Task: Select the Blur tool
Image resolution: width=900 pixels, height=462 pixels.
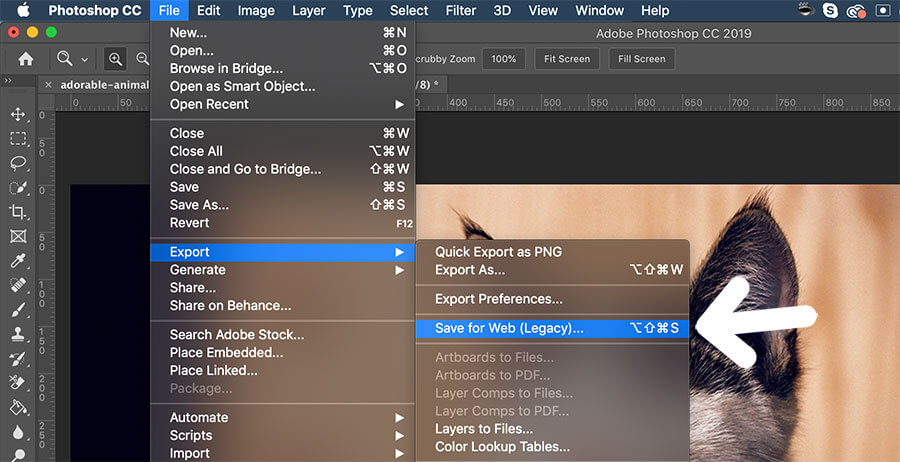Action: (x=18, y=432)
